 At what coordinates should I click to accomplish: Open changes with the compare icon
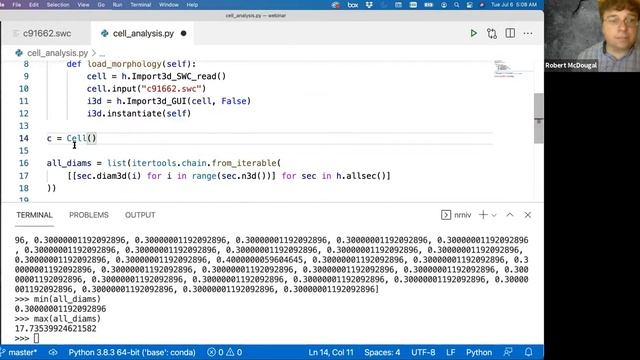492,33
